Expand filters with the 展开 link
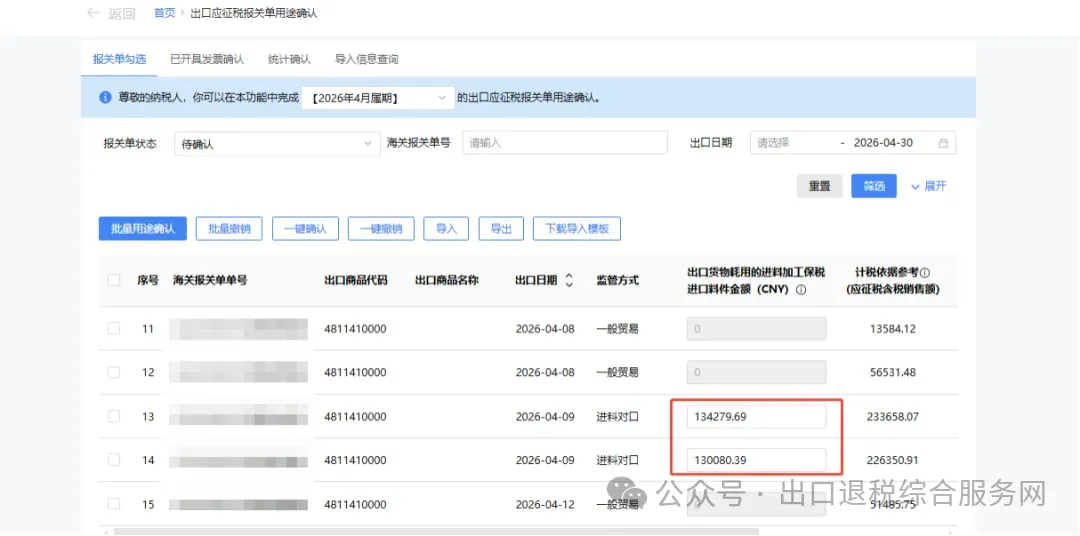Viewport: 1080px width, 536px height. coord(928,186)
